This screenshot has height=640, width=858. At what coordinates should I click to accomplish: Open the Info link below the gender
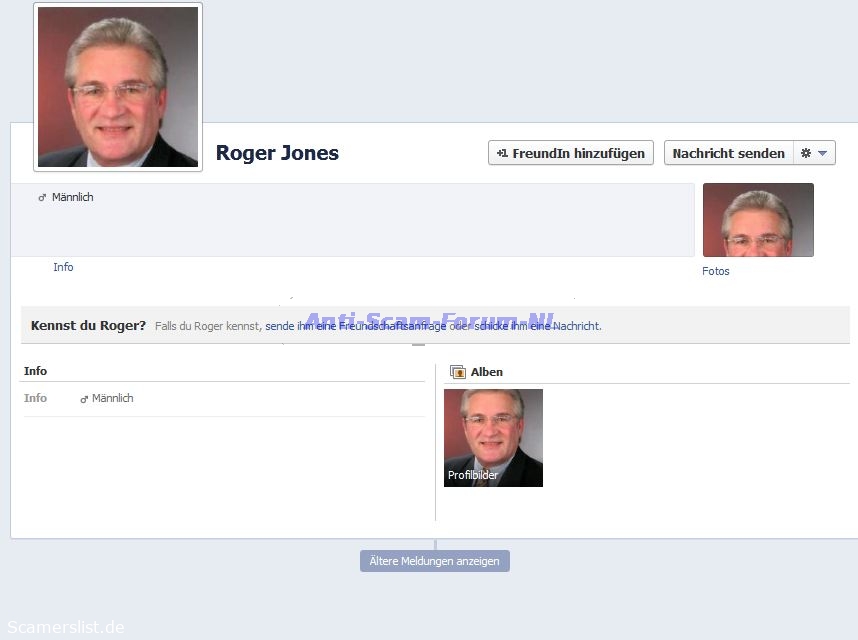(63, 267)
